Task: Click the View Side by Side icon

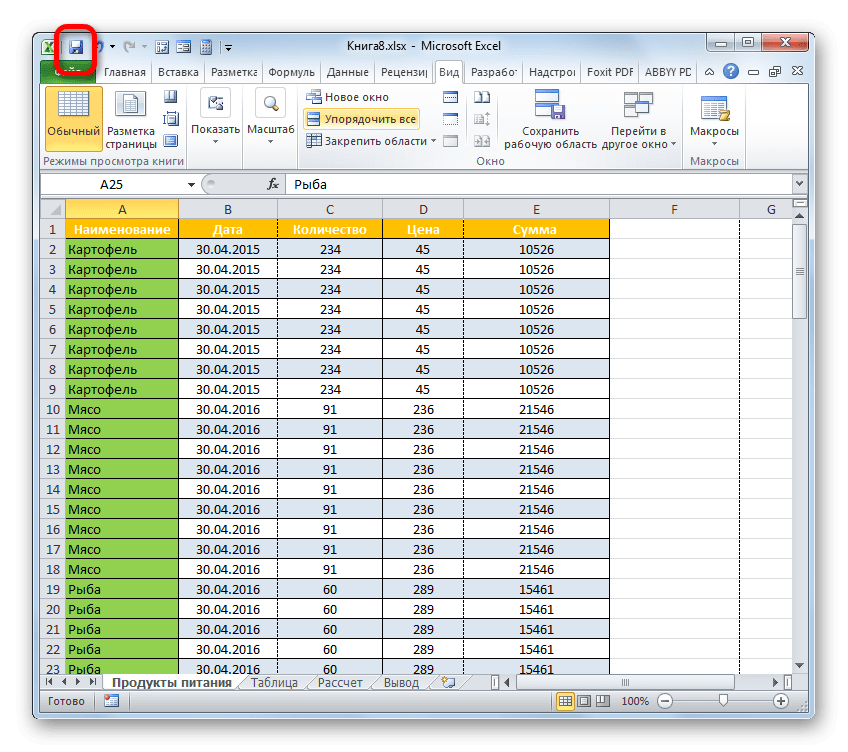Action: click(x=482, y=97)
